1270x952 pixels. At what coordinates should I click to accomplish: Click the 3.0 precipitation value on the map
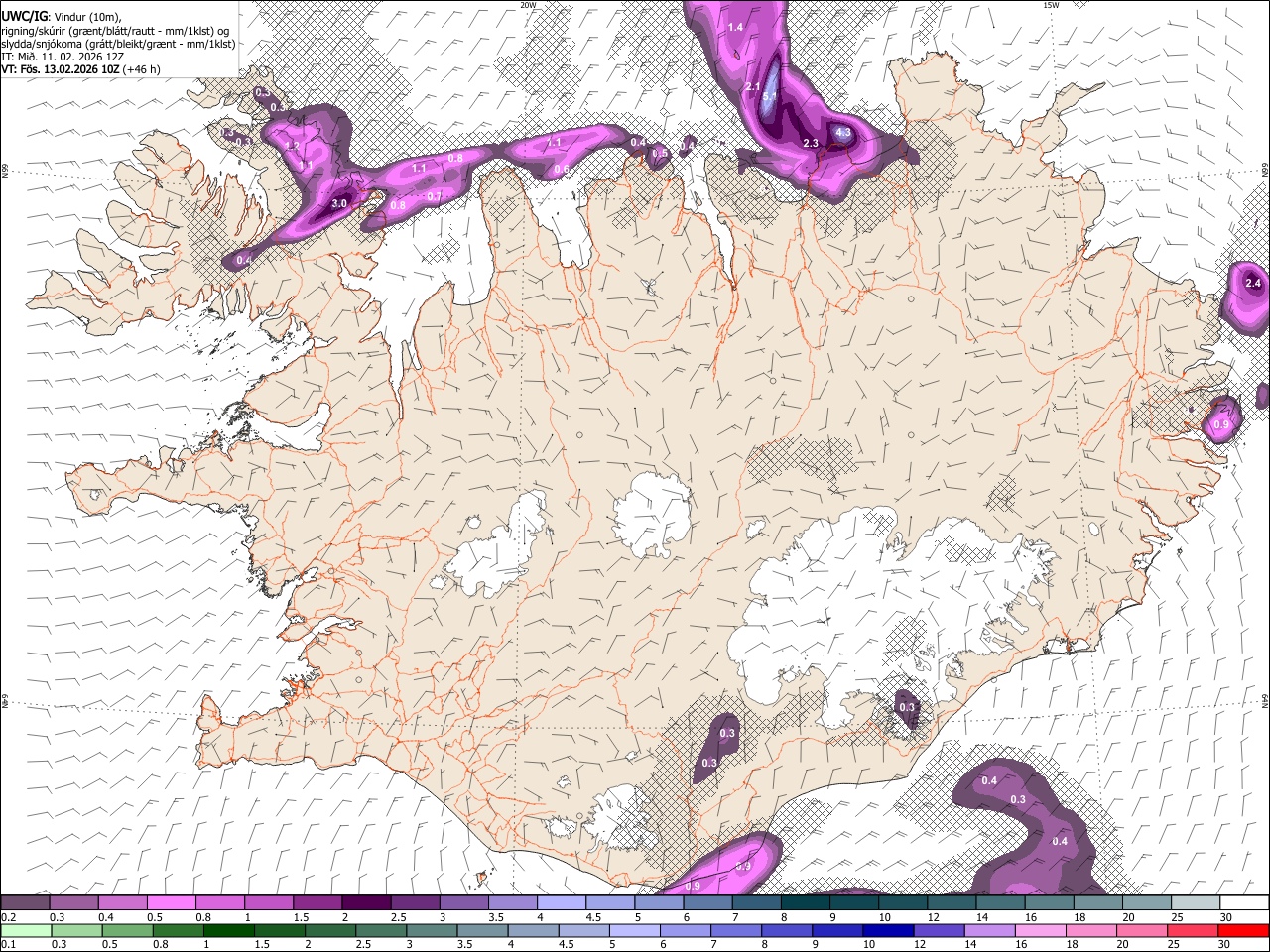click(338, 203)
